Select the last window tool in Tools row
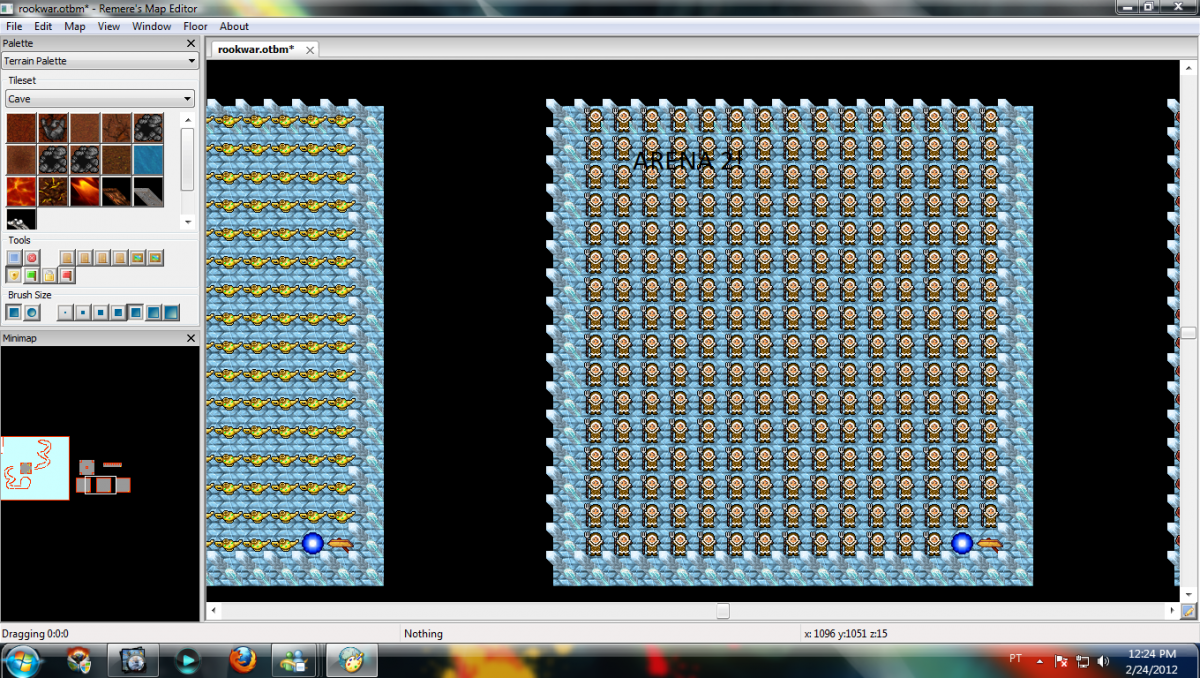This screenshot has width=1200, height=678. pyautogui.click(x=155, y=258)
